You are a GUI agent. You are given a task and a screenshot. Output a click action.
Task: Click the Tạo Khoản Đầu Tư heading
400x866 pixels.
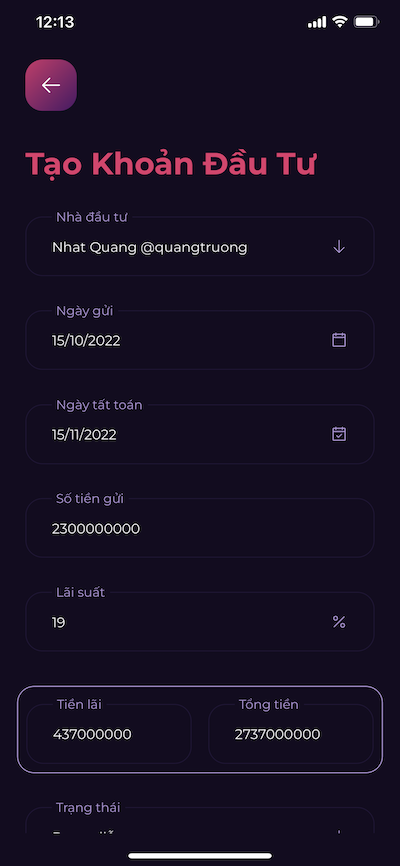coord(171,164)
